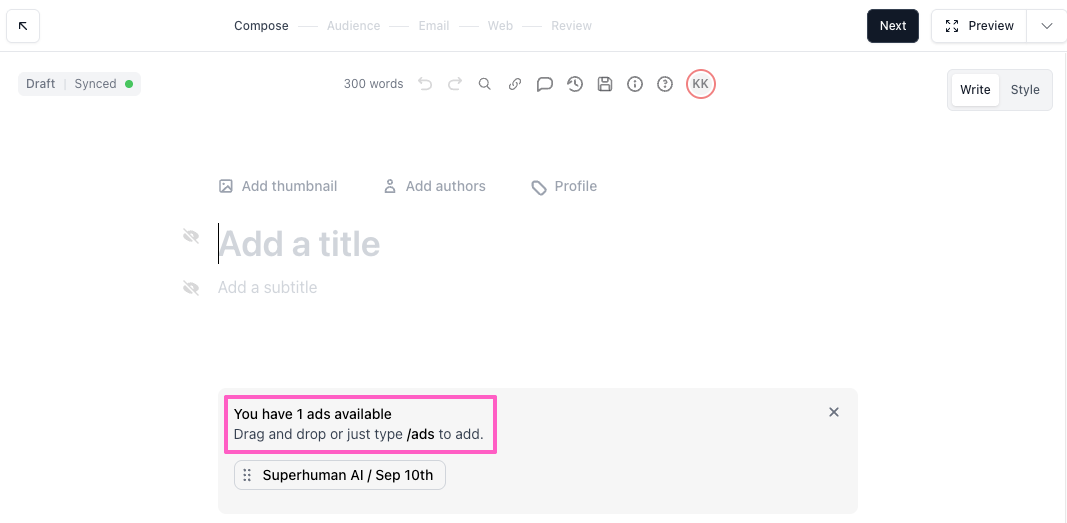
Task: Click the info circle icon
Action: point(635,84)
